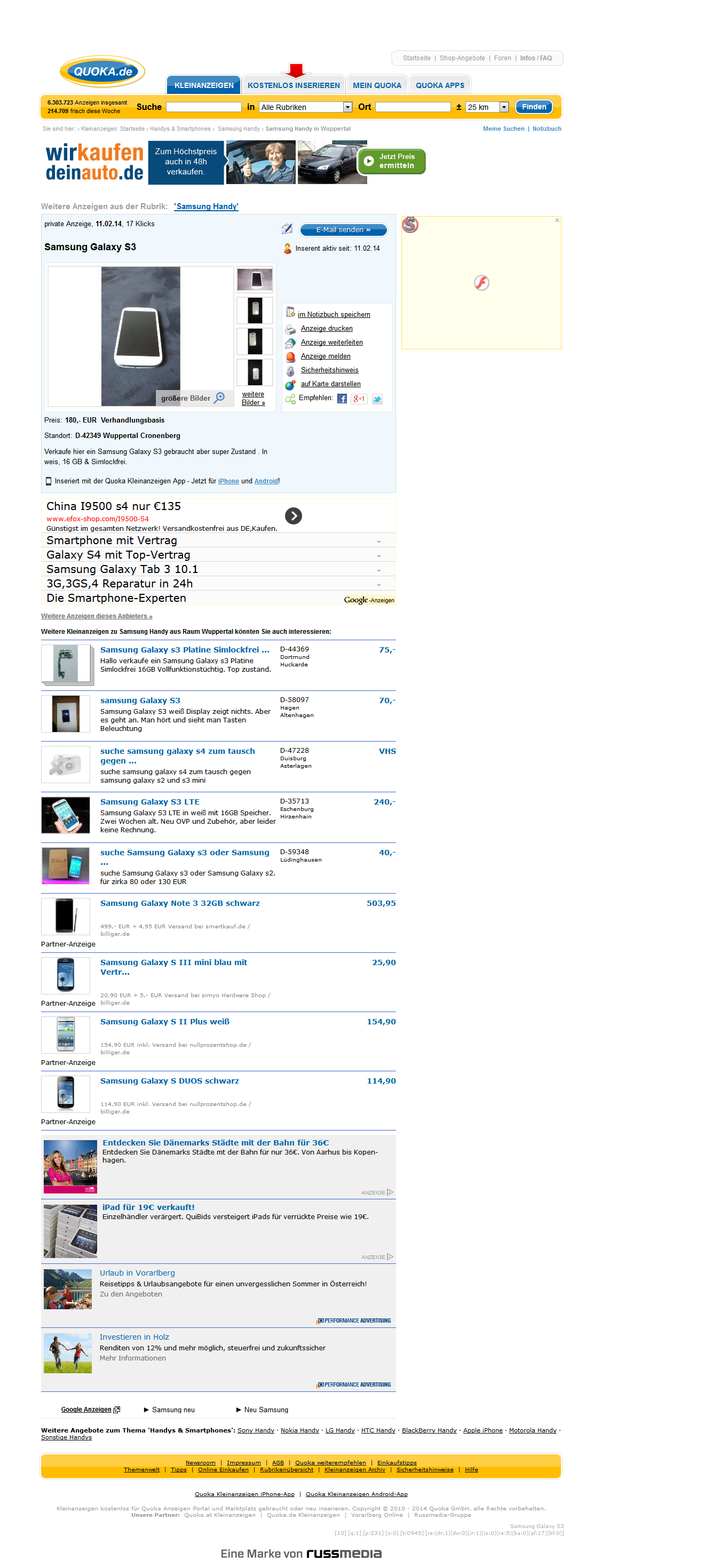Click the blocked-plugin icon above side ad
This screenshot has width=720, height=1568.
tap(410, 225)
